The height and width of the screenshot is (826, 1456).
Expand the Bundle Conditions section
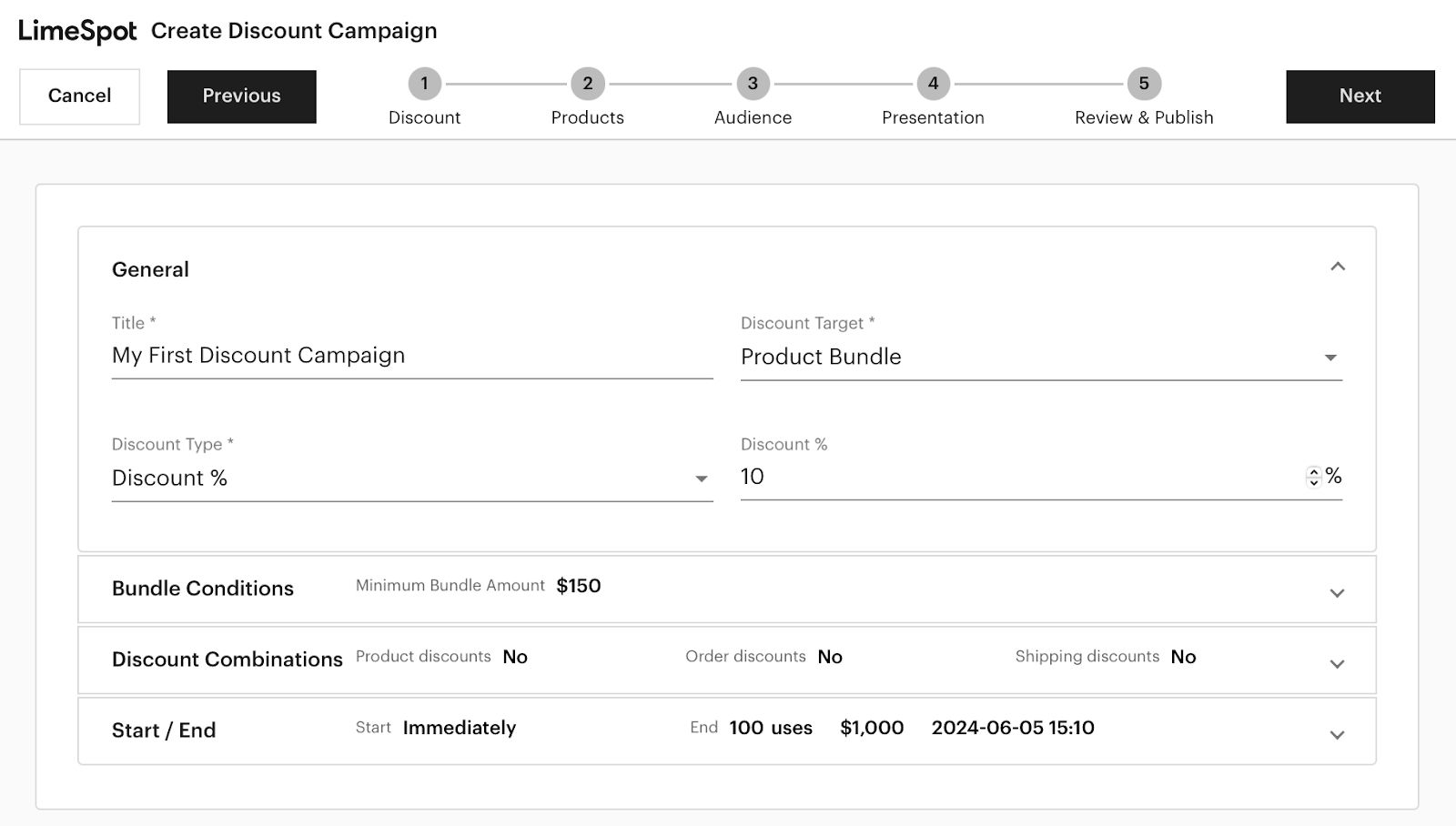pos(1337,593)
